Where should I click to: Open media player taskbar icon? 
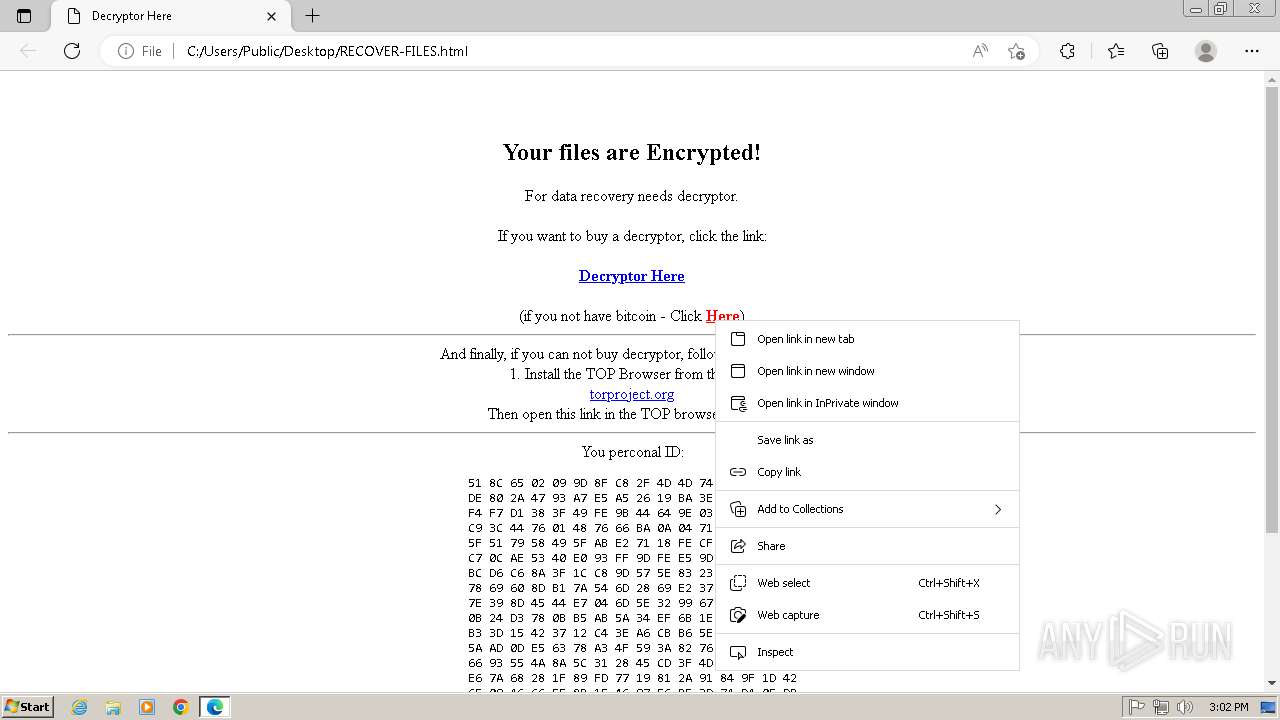[x=147, y=707]
